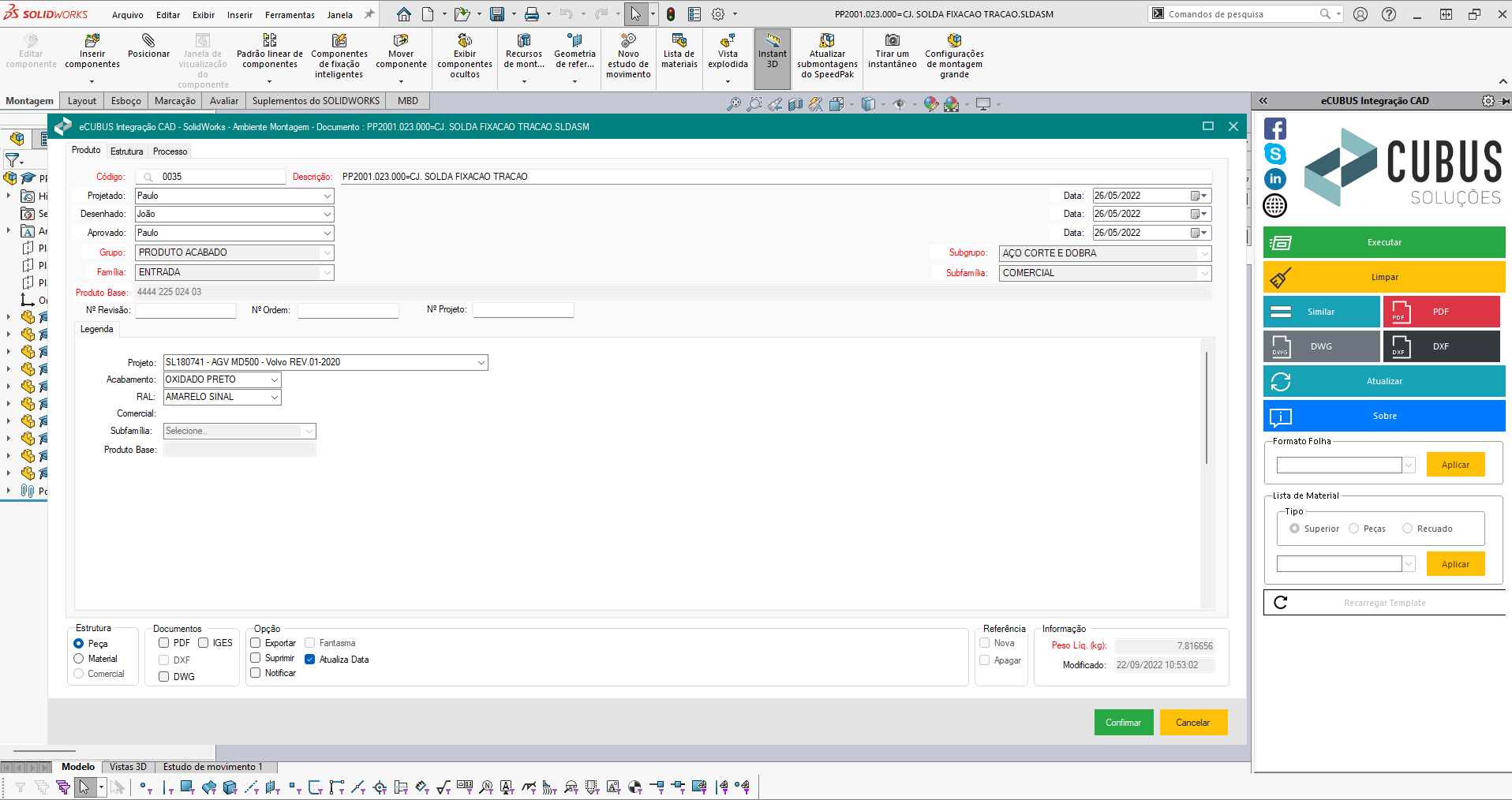Select the Posicionar tool
Image resolution: width=1512 pixels, height=800 pixels.
148,46
